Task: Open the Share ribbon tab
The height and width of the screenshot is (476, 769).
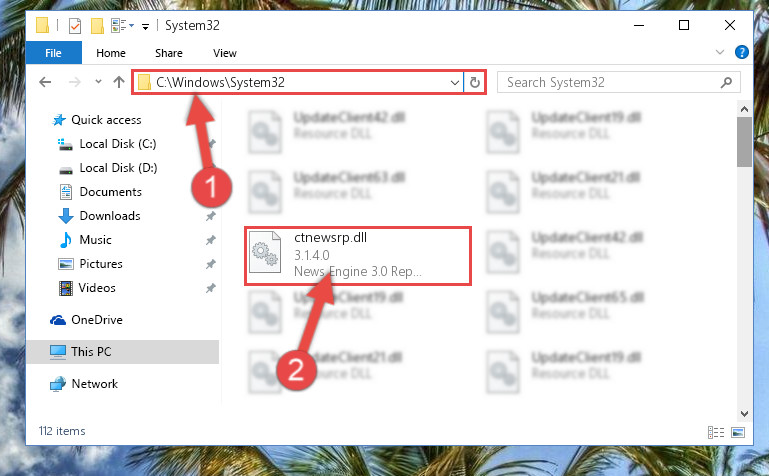Action: tap(169, 53)
